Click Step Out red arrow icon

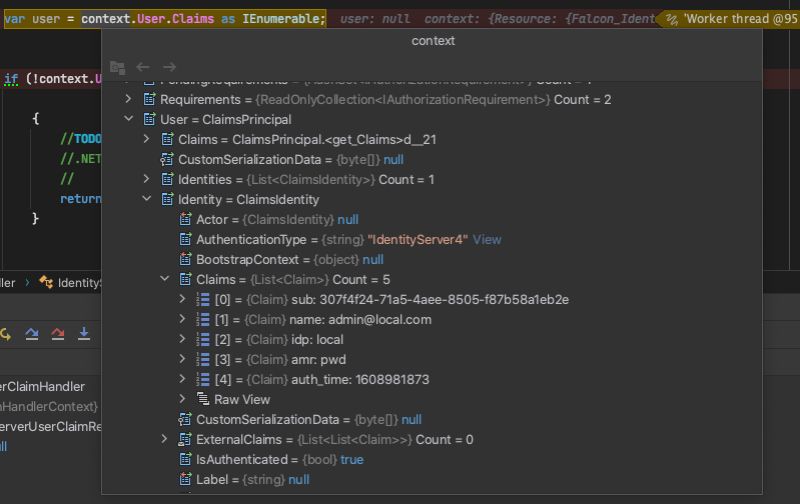[58, 334]
